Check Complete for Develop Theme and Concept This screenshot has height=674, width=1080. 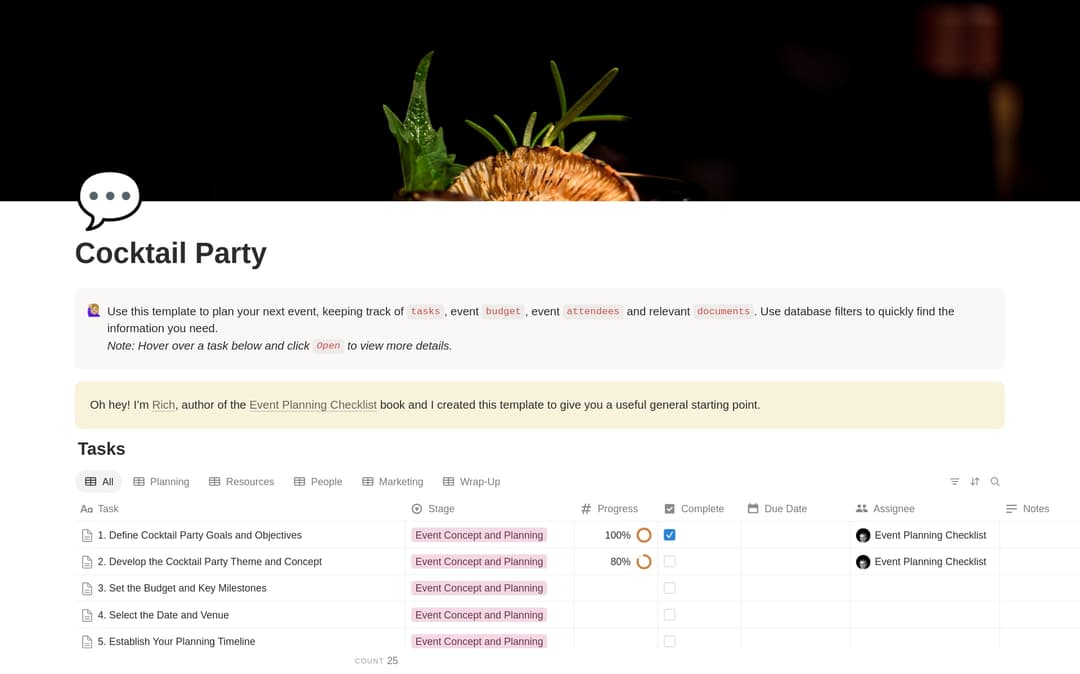tap(669, 562)
